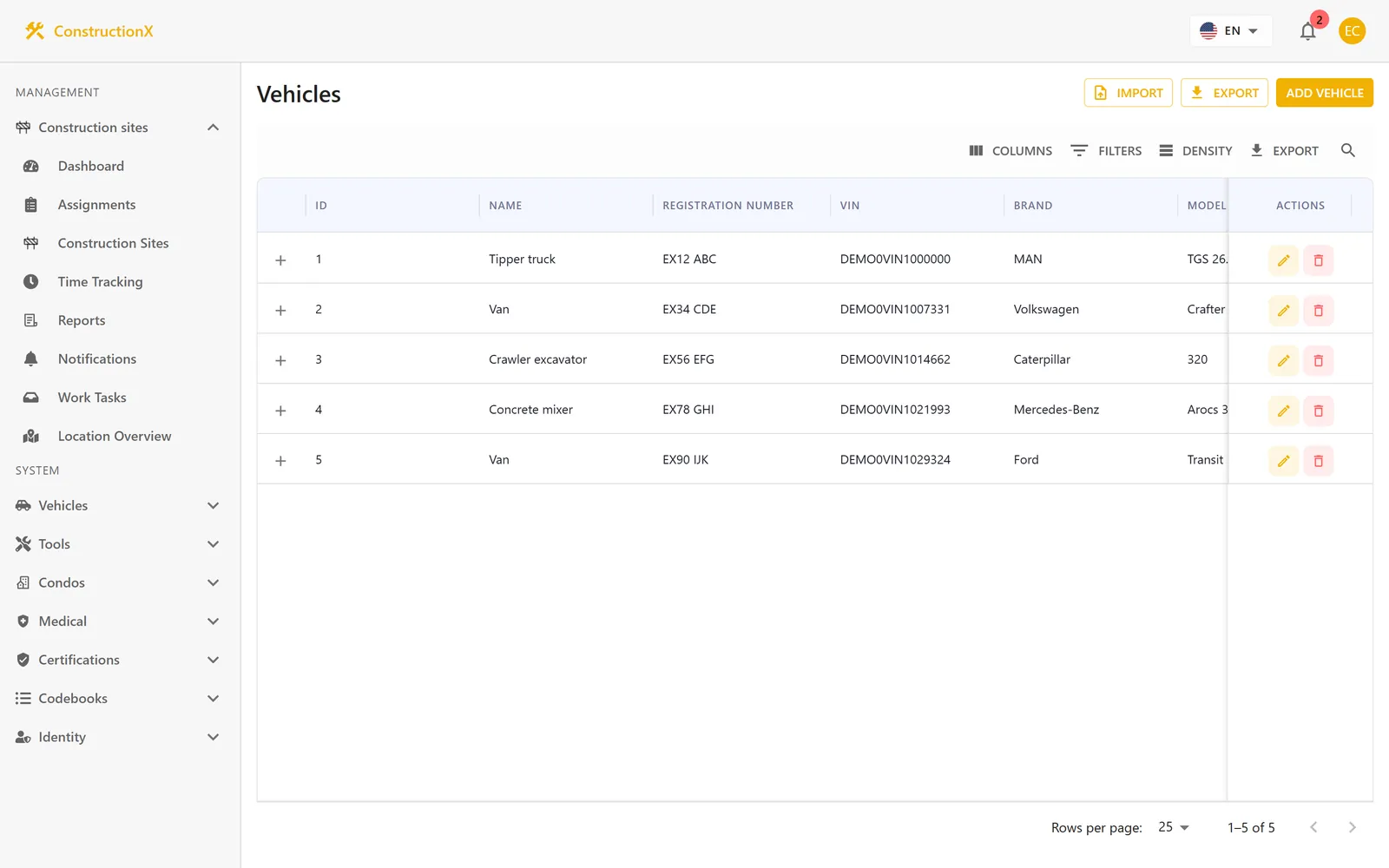Open Location Overview page
Screen dimensions: 1389x868
click(120, 436)
